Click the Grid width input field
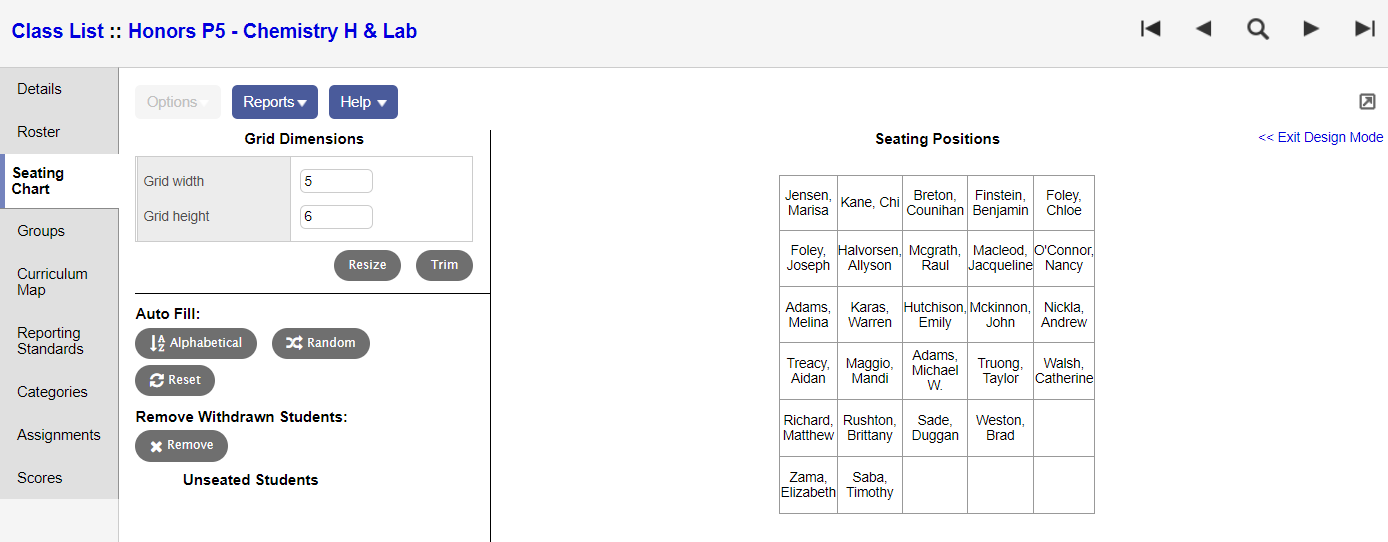Screen dimensions: 1388x542 pos(336,181)
